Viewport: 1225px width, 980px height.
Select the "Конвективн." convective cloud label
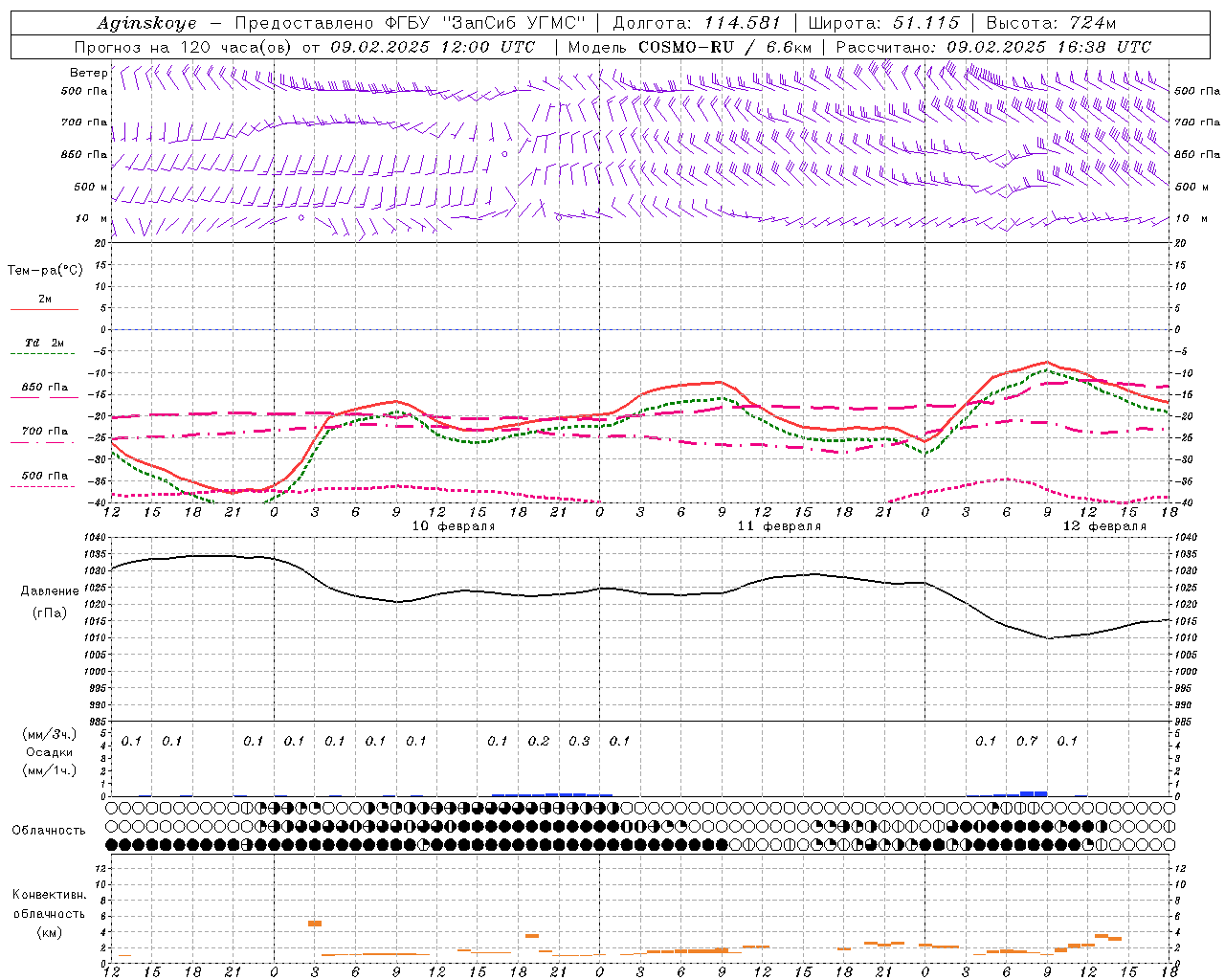[x=50, y=895]
